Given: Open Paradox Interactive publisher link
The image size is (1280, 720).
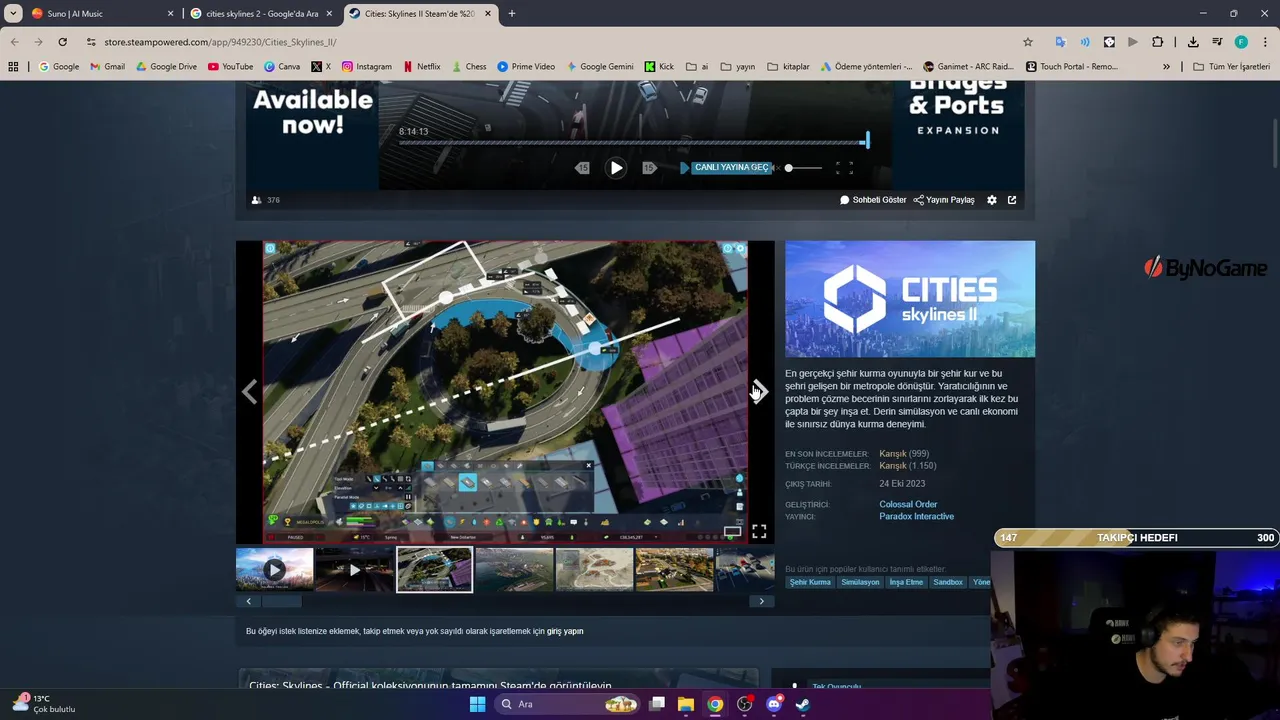Looking at the screenshot, I should pyautogui.click(x=916, y=517).
